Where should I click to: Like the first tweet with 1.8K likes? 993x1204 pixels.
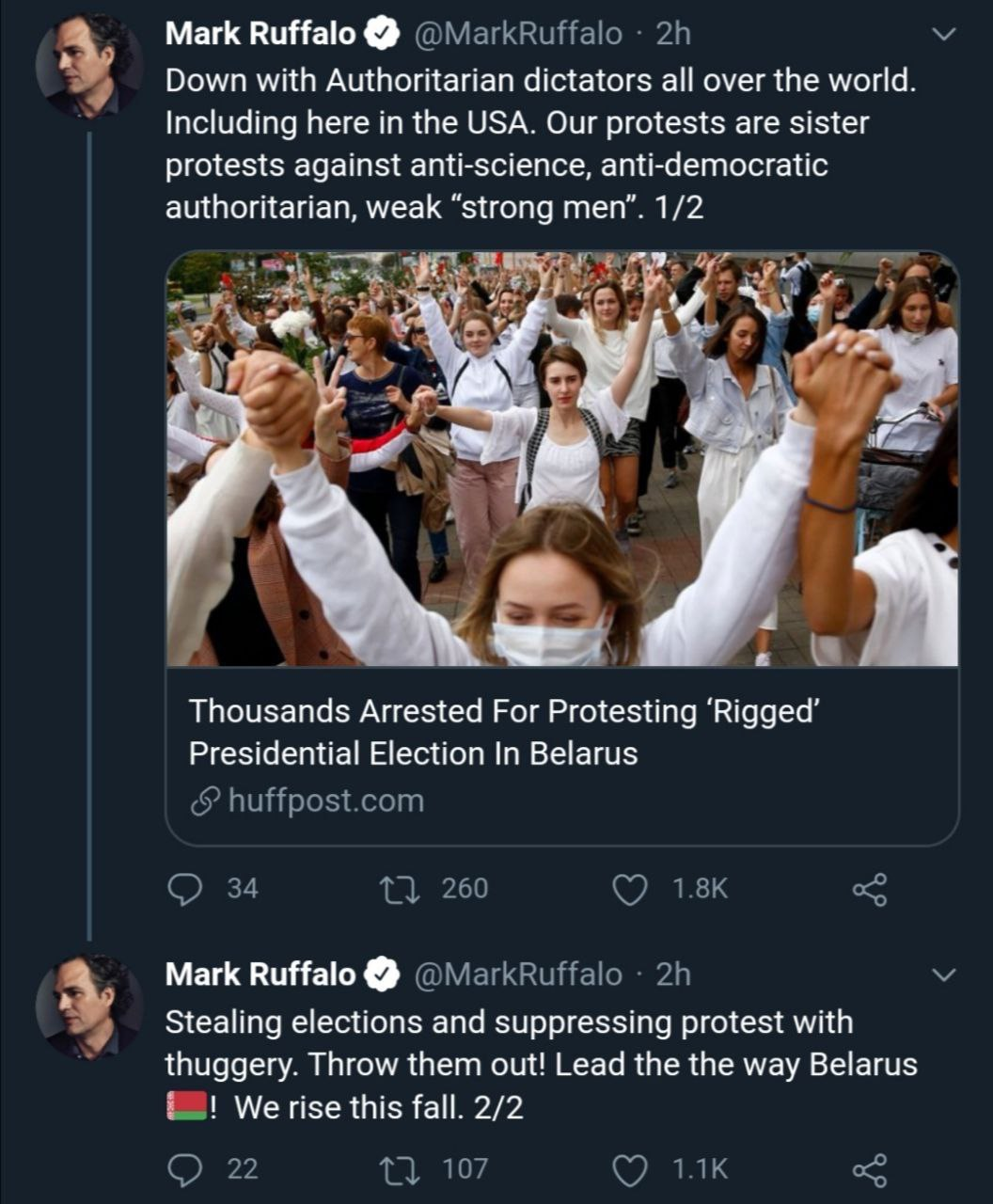pyautogui.click(x=630, y=889)
